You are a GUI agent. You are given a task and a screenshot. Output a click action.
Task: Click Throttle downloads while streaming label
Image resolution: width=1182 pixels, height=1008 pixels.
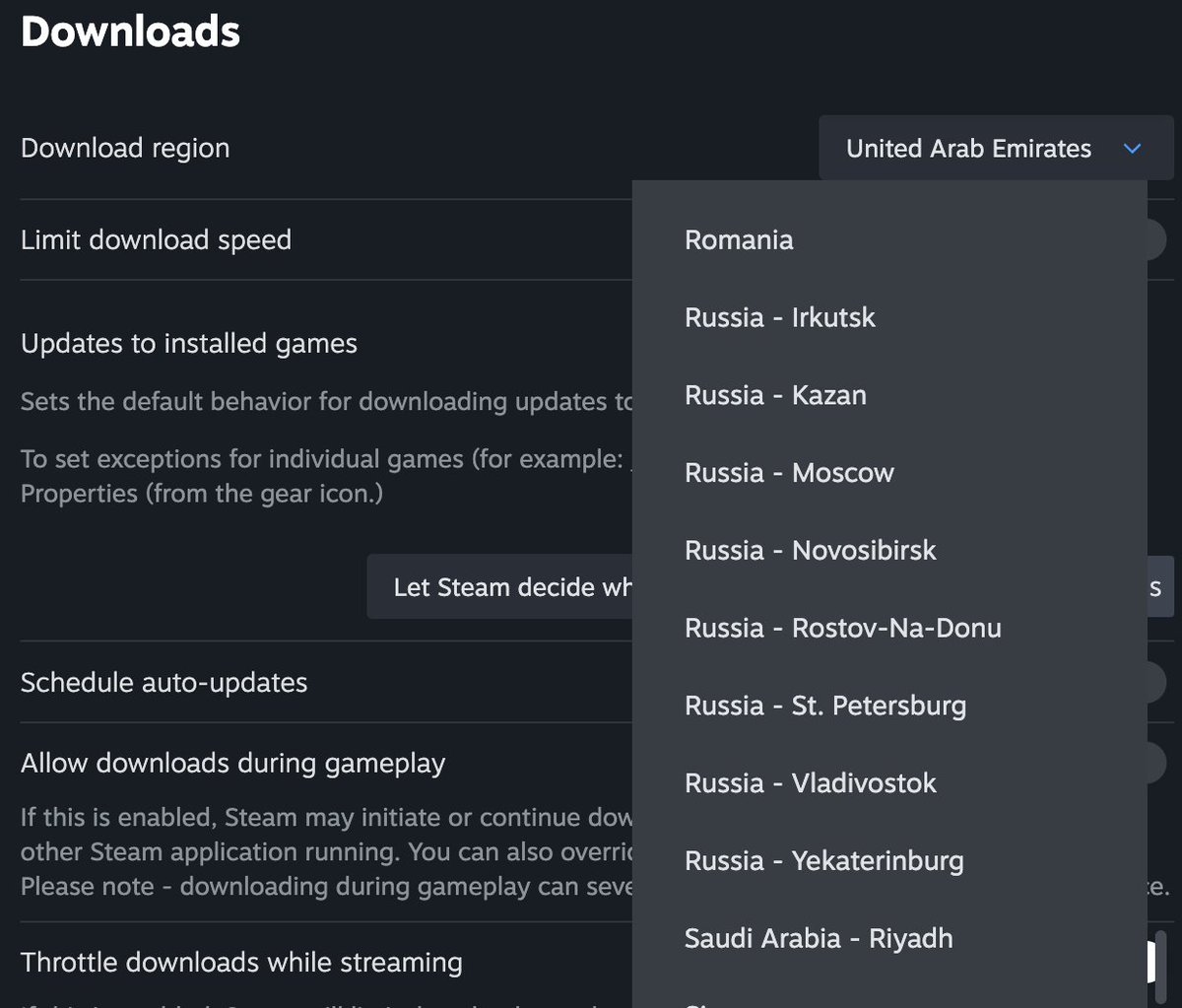point(241,962)
